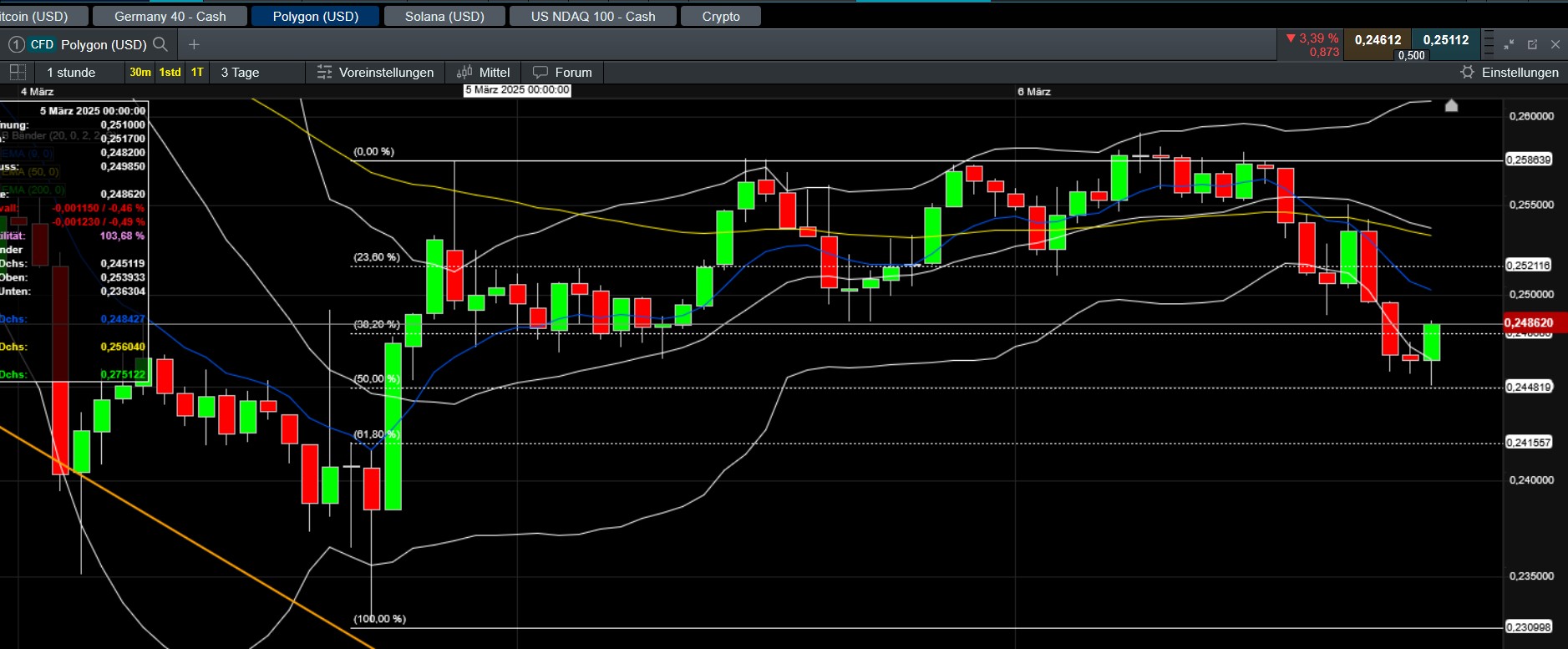Open chart Einstellungen
This screenshot has width=1568, height=649.
click(1510, 73)
